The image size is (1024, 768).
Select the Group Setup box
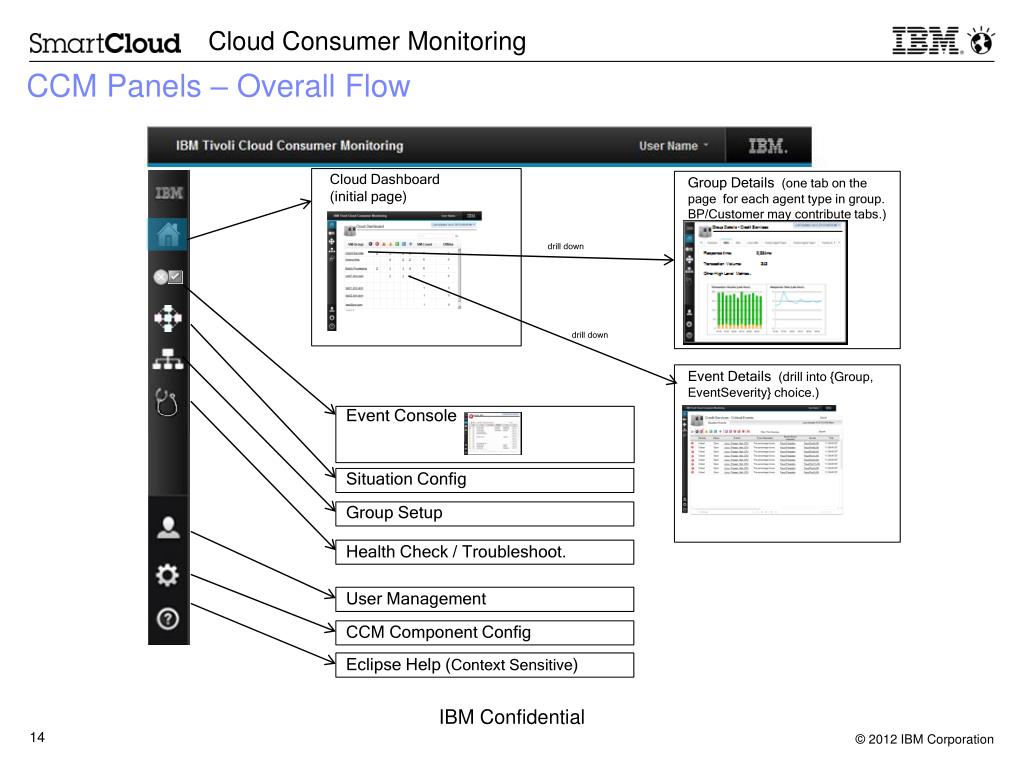pos(485,513)
